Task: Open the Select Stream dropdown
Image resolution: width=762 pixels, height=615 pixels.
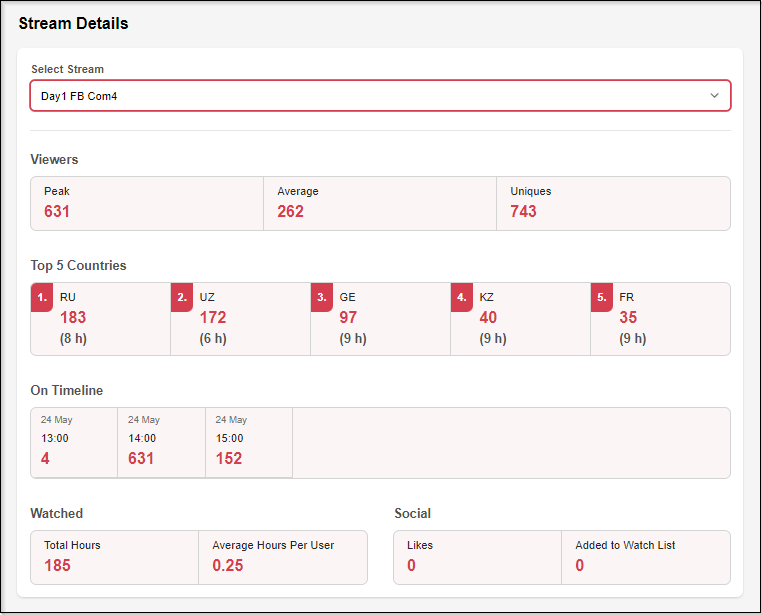Action: click(370, 95)
